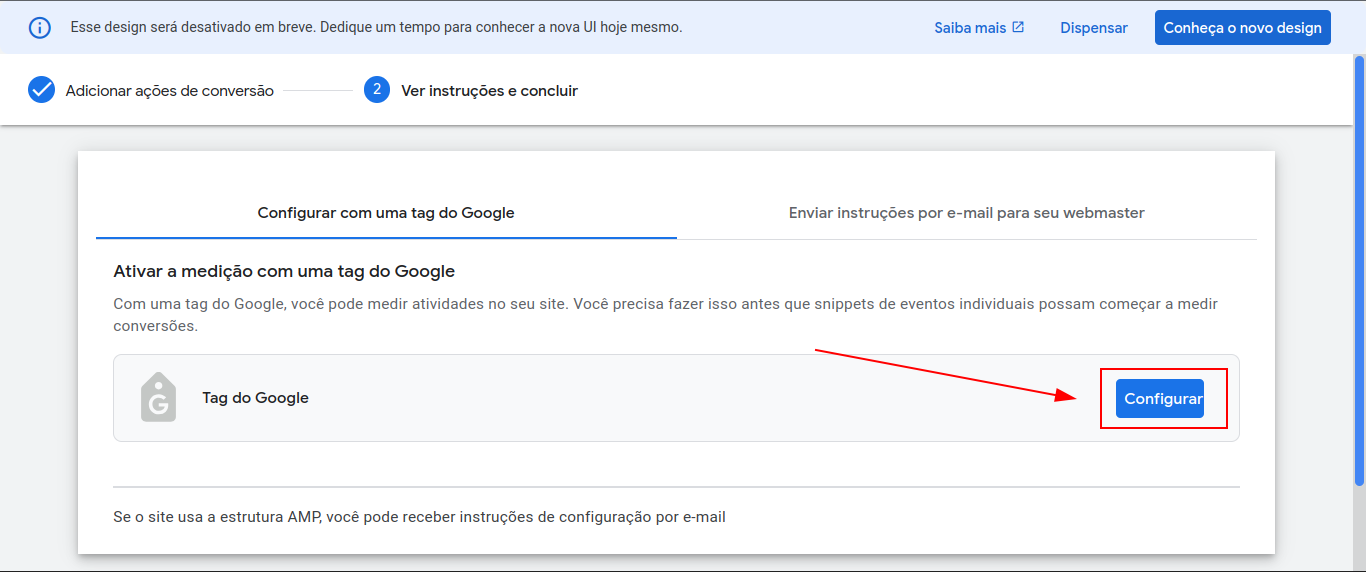Click the AMP instructions text line
This screenshot has width=1366, height=572.
tap(420, 517)
